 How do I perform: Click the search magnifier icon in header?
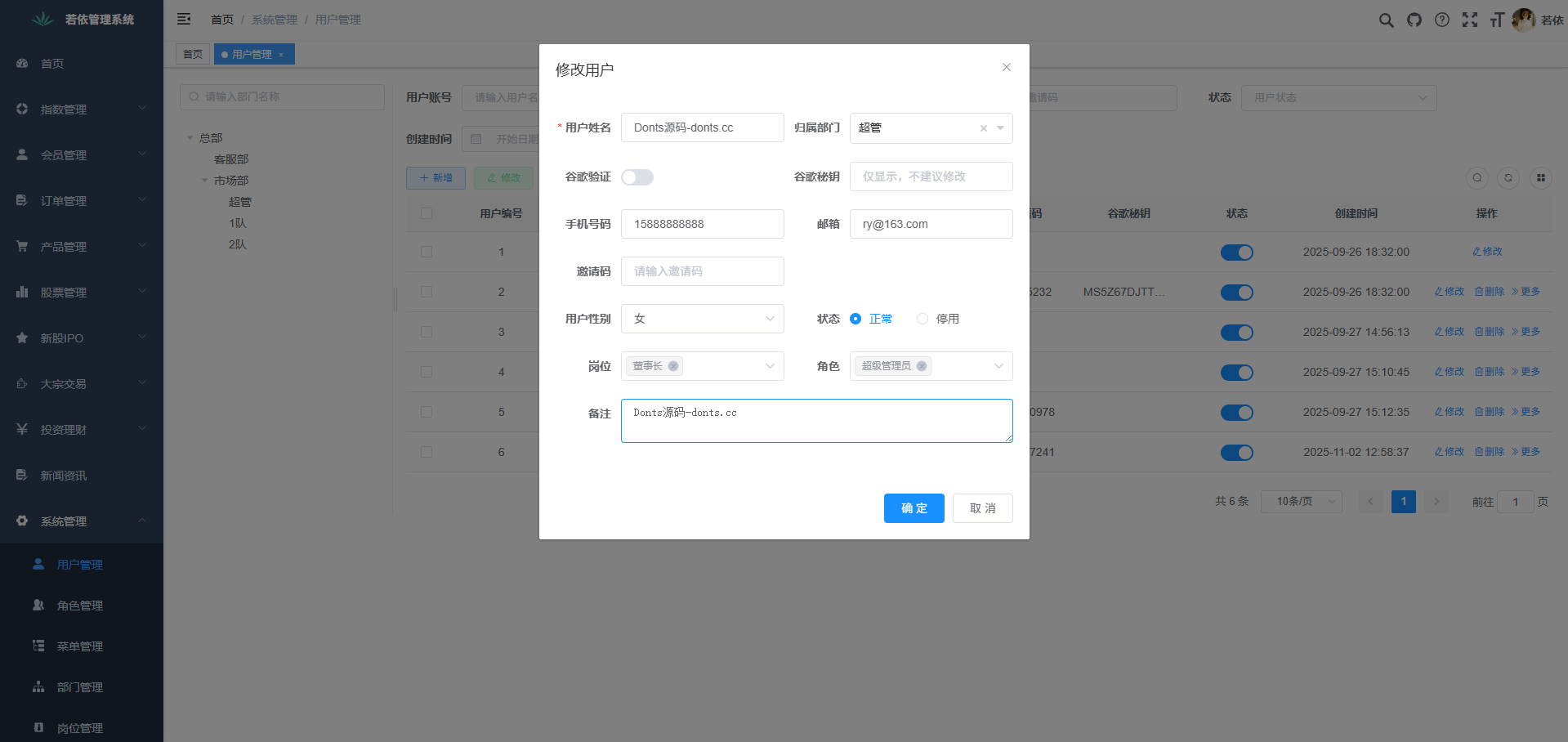point(1386,20)
